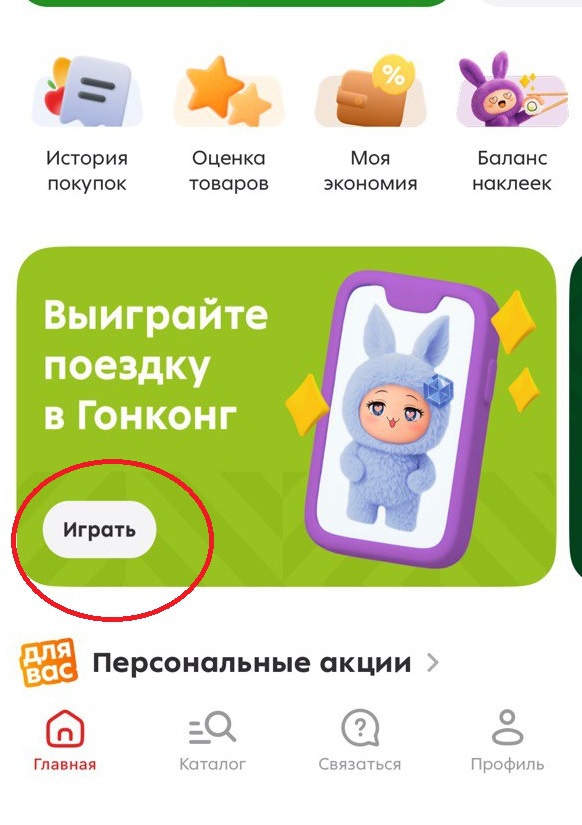Click the Для вас orange badge
The height and width of the screenshot is (825, 582).
[x=48, y=663]
